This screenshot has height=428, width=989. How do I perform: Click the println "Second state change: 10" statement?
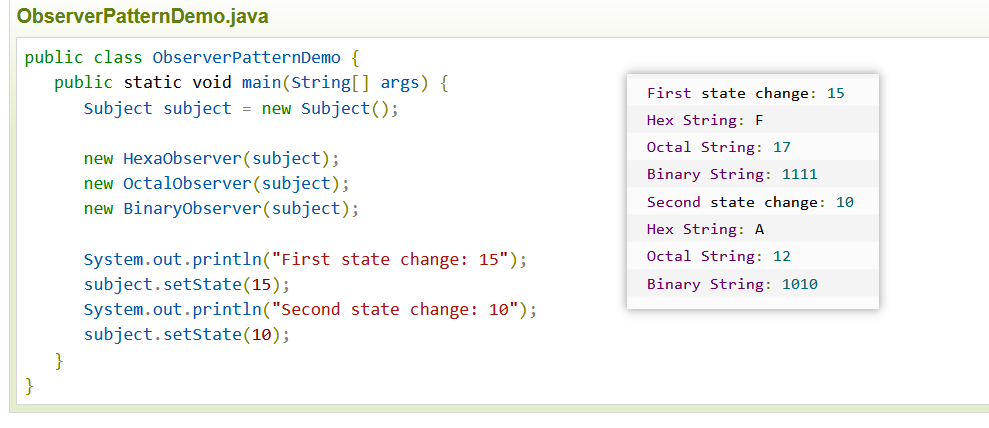coord(310,309)
